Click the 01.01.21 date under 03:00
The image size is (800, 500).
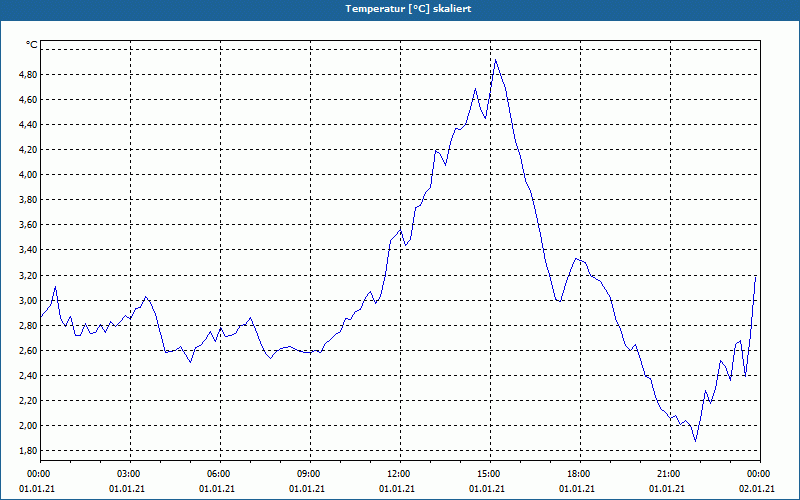[127, 489]
